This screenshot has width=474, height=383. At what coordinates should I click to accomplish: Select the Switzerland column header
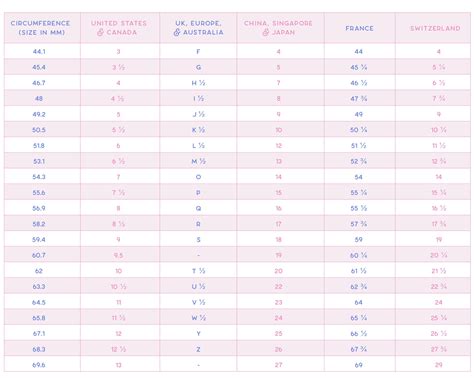pos(435,28)
